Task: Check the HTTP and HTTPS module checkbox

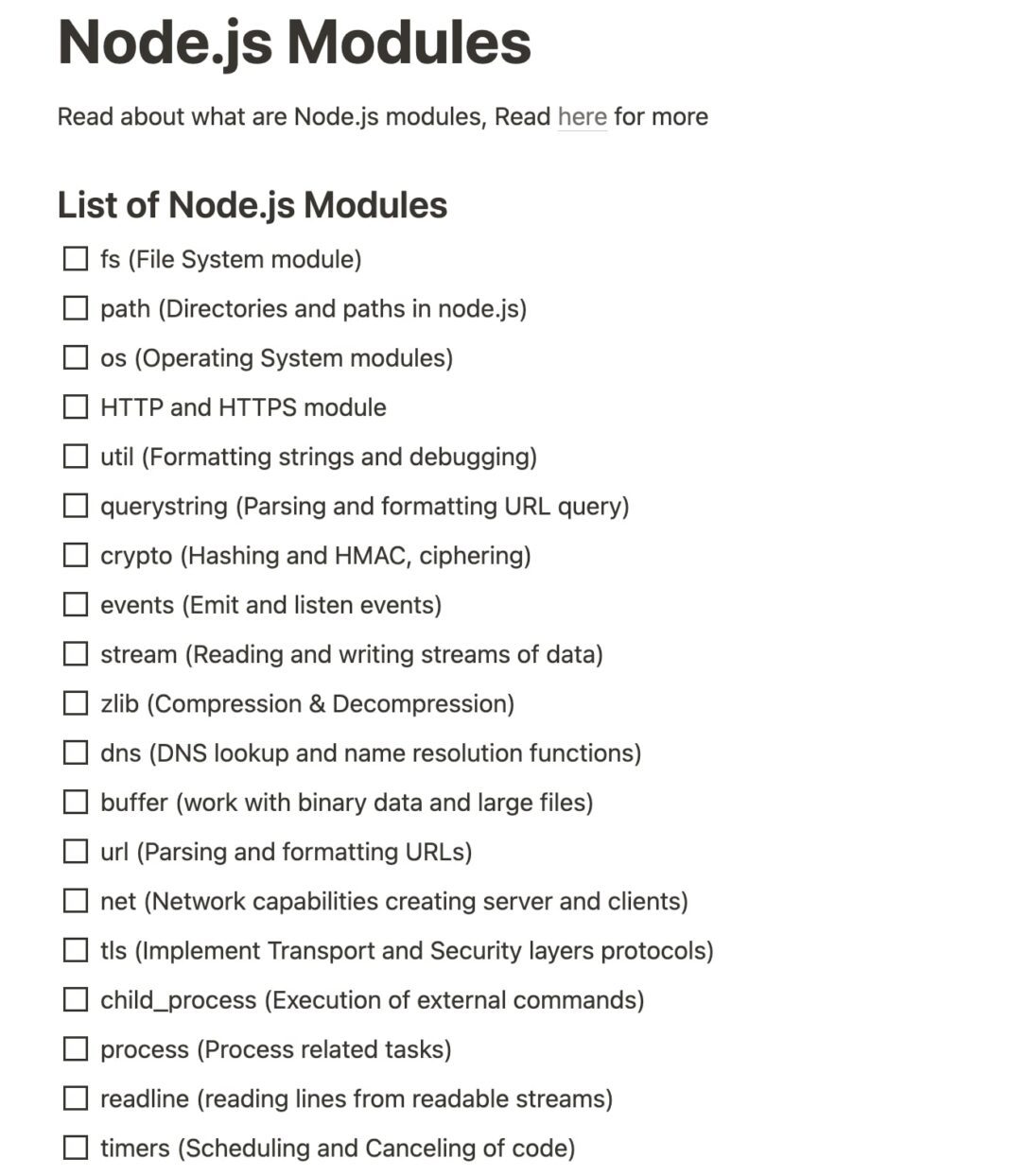Action: pyautogui.click(x=76, y=406)
